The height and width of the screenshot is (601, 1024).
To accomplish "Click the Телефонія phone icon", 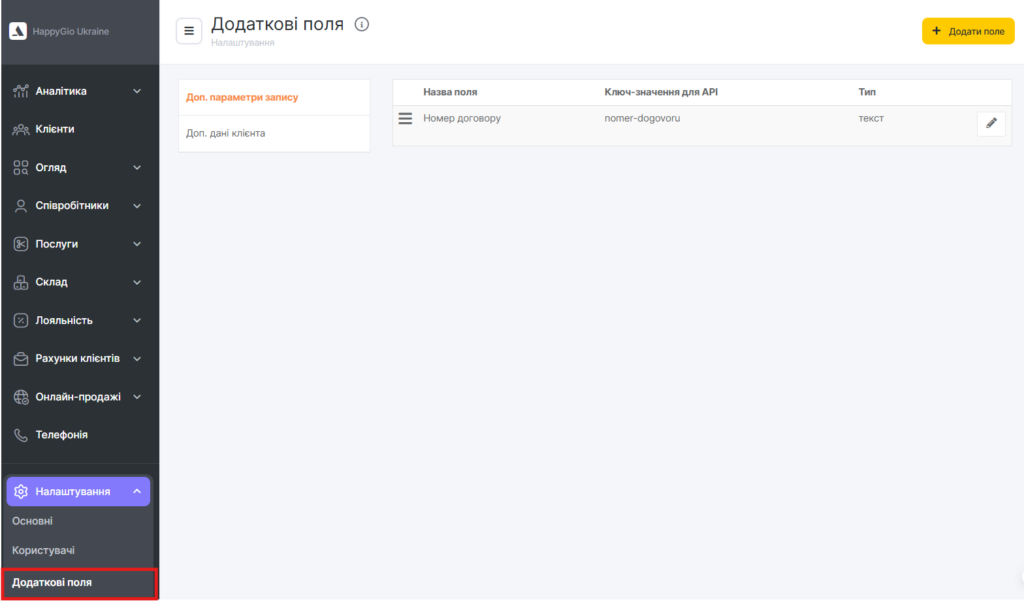I will coord(20,435).
